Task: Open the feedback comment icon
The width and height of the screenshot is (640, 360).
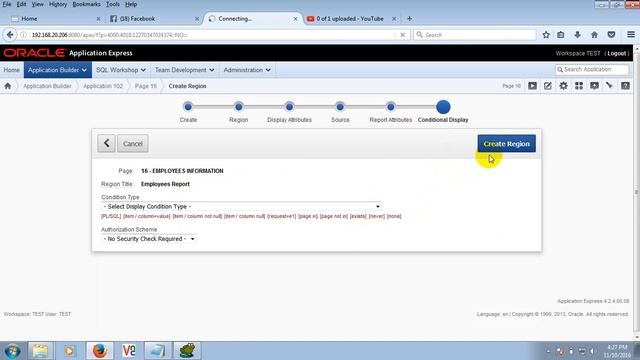Action: [594, 86]
